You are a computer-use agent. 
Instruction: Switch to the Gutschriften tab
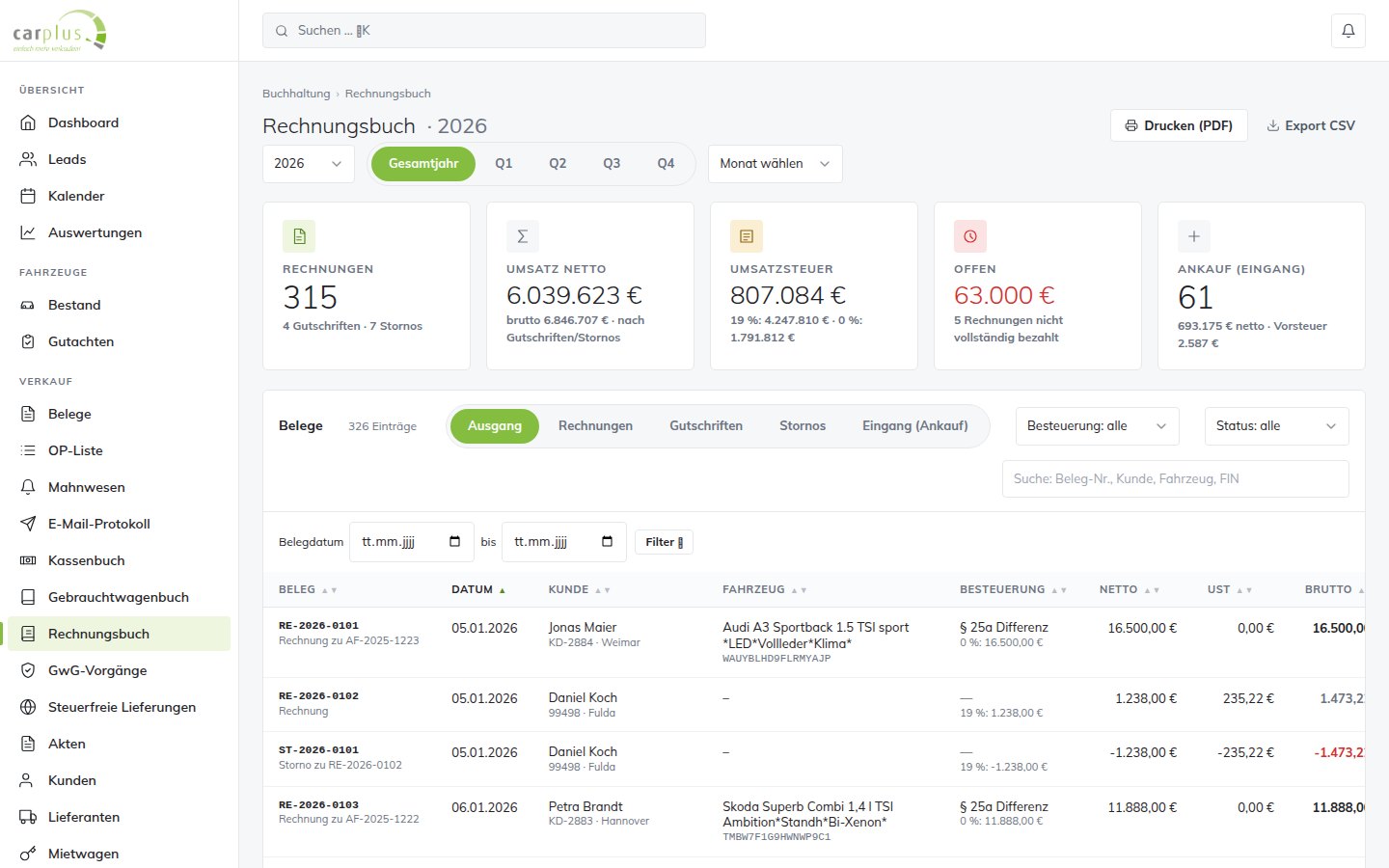pos(706,426)
